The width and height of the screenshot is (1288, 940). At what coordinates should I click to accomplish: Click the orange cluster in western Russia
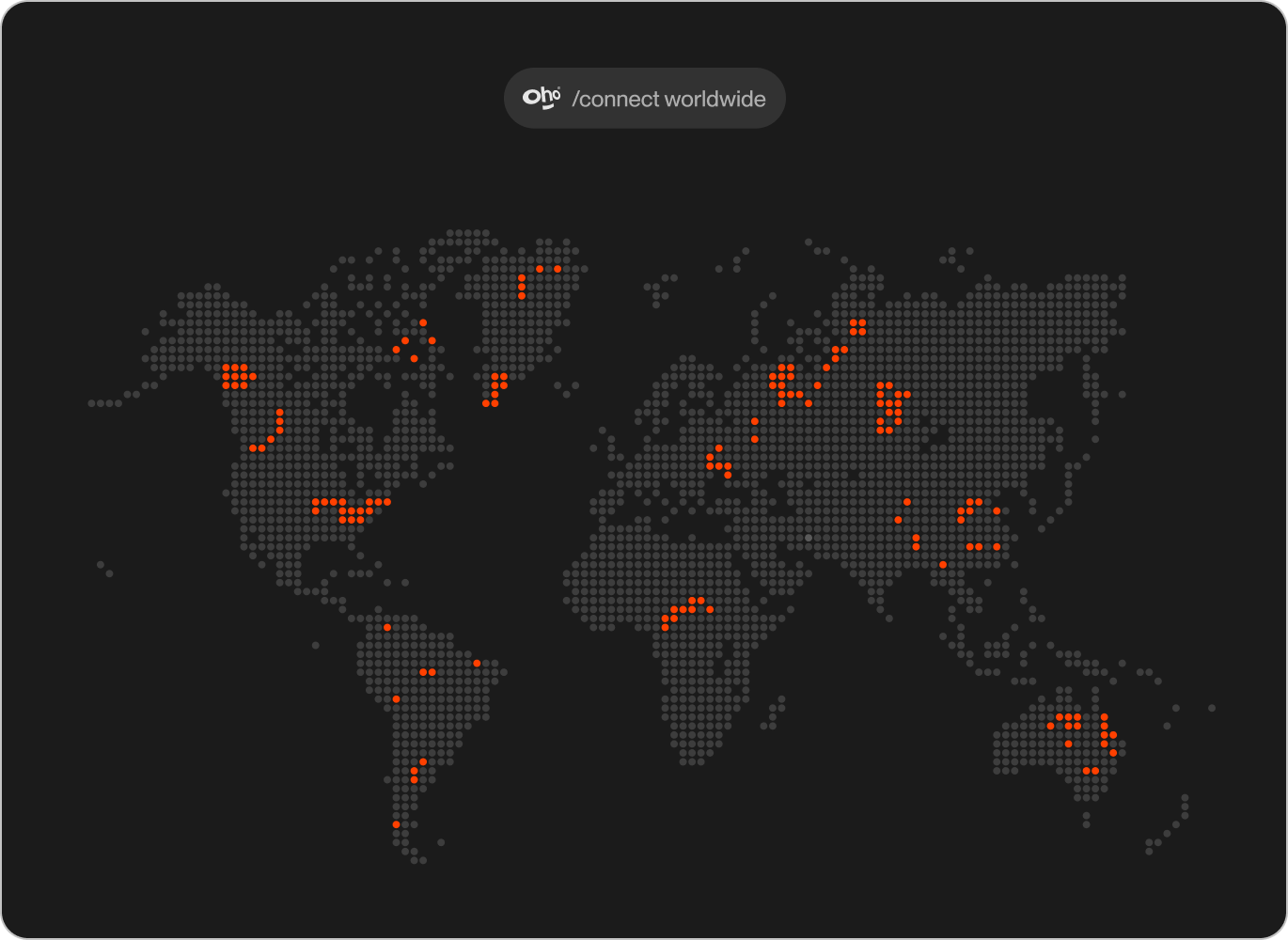tap(782, 385)
